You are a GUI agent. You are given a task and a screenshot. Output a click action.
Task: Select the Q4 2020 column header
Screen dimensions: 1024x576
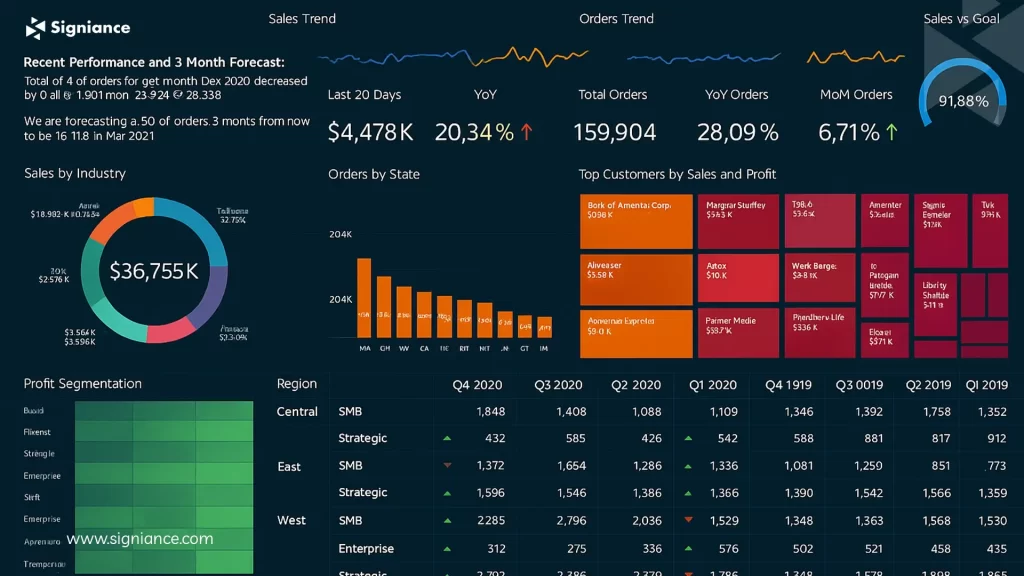478,385
